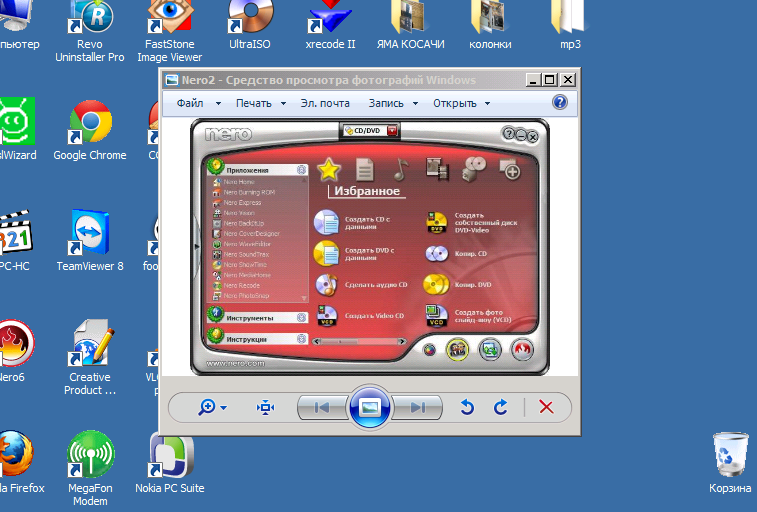Click the actual size fit icon

pos(265,407)
